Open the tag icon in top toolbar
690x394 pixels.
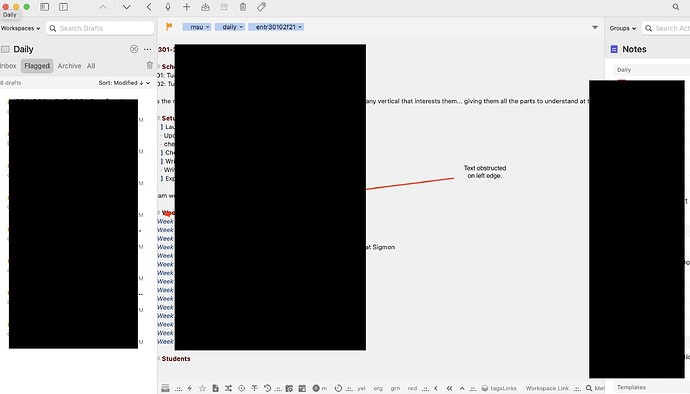(x=261, y=7)
